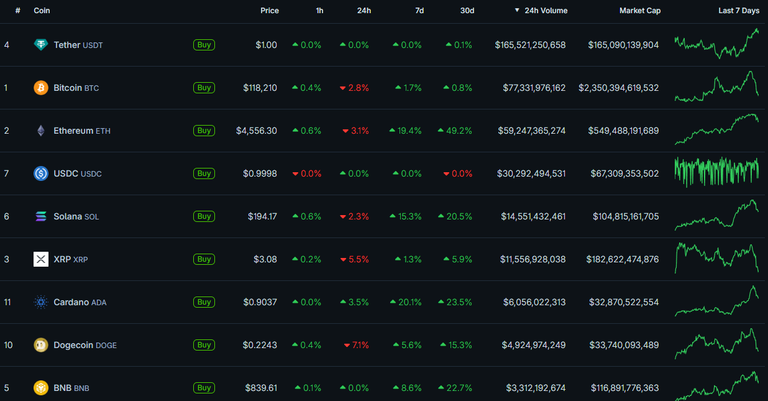
Task: Click the BNB logo icon
Action: point(41,388)
